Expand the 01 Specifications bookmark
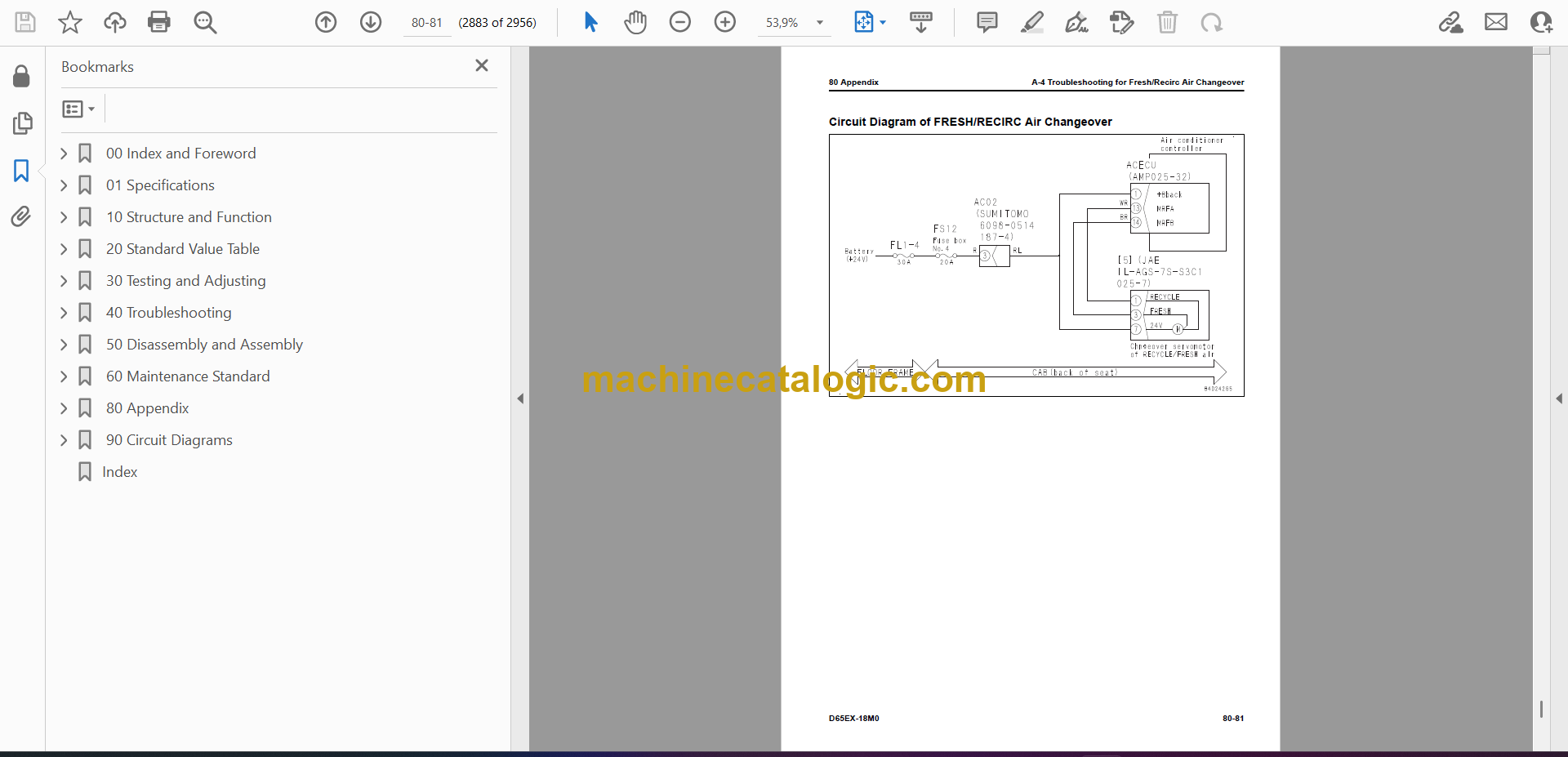Image resolution: width=1568 pixels, height=757 pixels. (64, 185)
